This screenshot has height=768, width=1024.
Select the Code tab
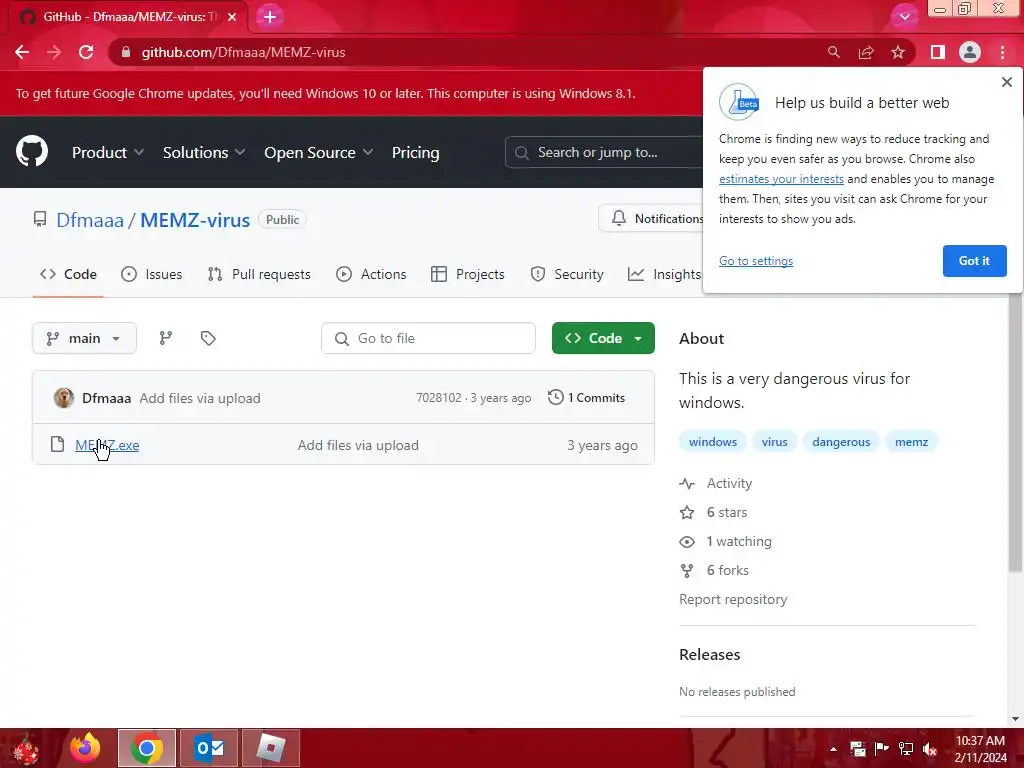[68, 274]
